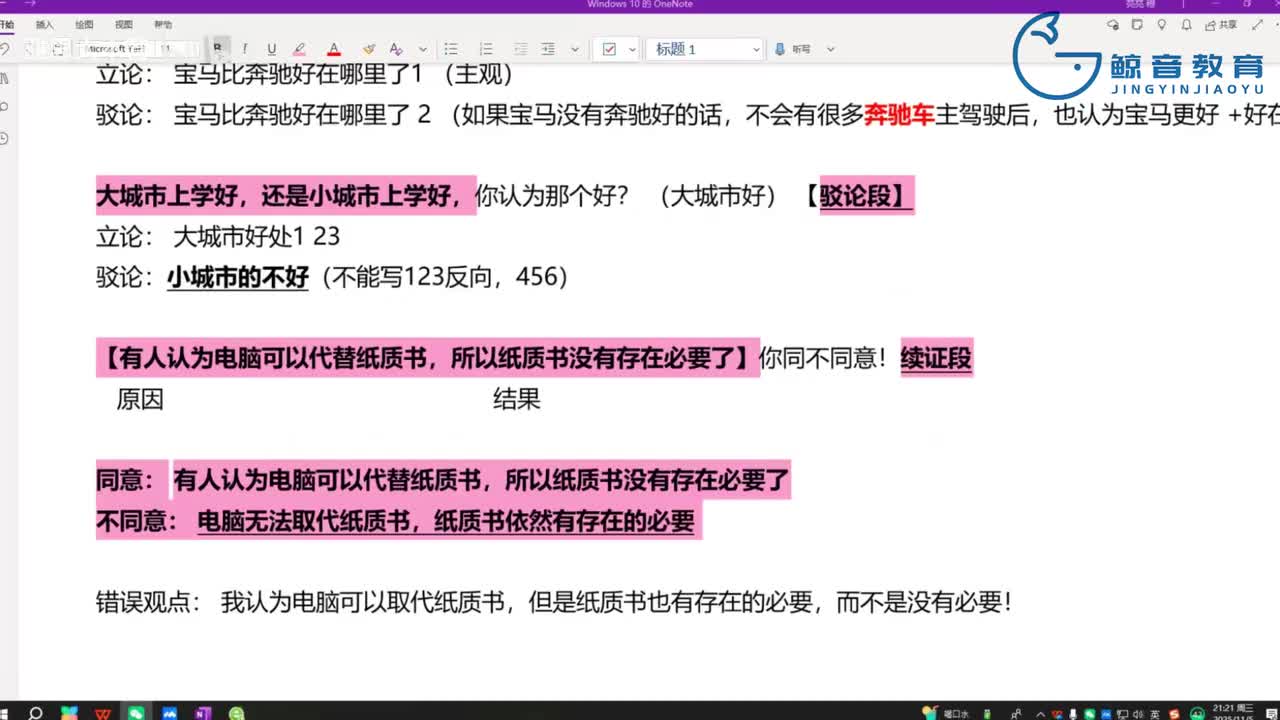Click the 共享 share button
Screen dimensions: 1280x720
(1222, 24)
